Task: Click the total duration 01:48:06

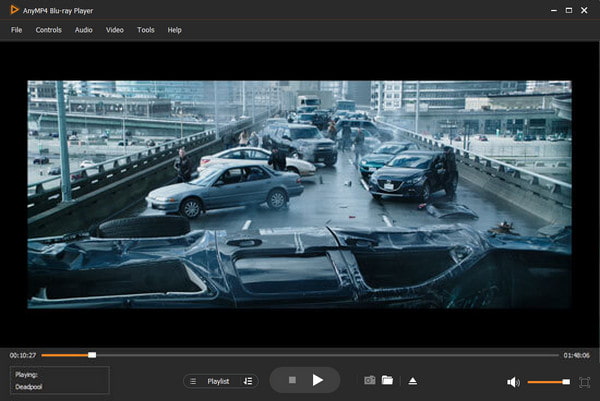Action: click(x=576, y=355)
